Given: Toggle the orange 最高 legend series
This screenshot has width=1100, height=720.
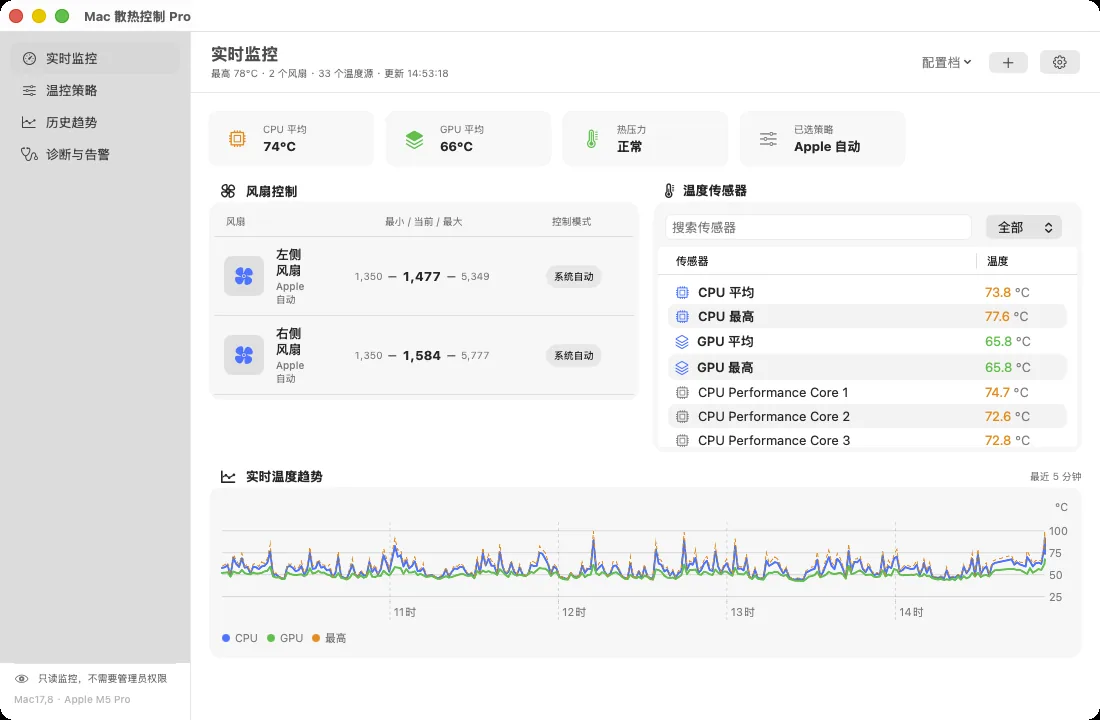Looking at the screenshot, I should coord(329,638).
